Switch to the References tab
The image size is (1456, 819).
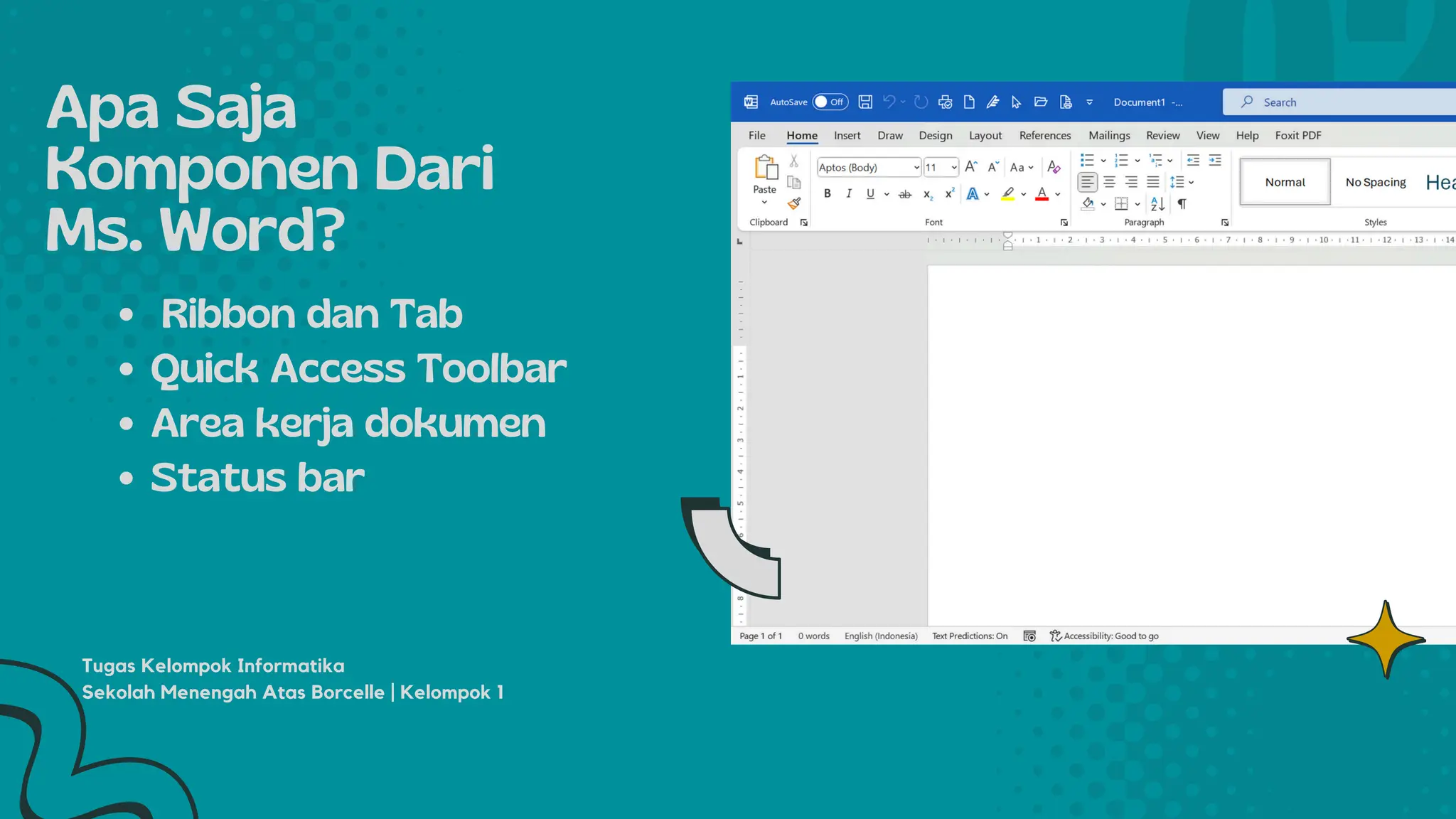click(1044, 135)
